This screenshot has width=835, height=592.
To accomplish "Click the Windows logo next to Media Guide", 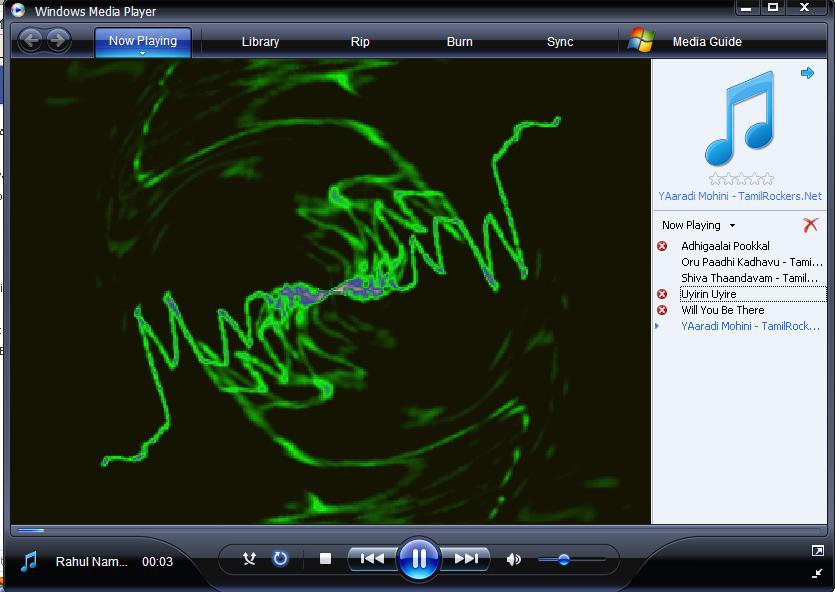I will click(641, 40).
